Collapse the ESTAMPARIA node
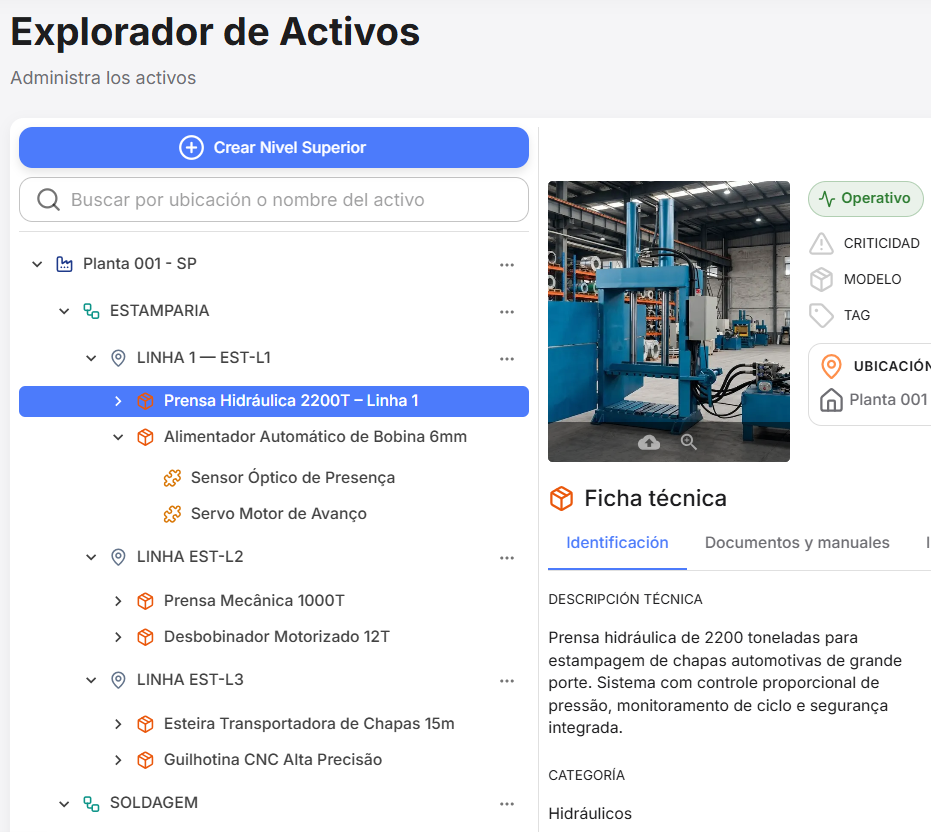This screenshot has height=832, width=931. click(x=64, y=311)
